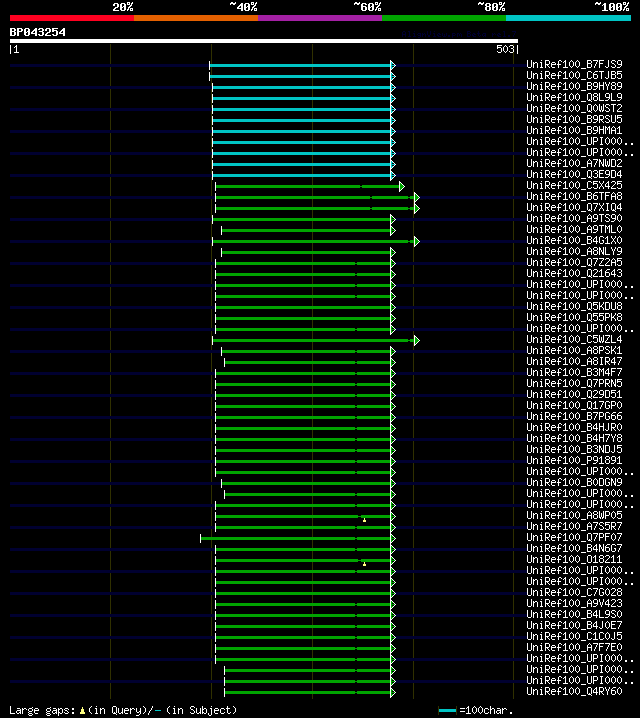Image resolution: width=640 pixels, height=718 pixels.
Task: Select the UniRef100_Q55PK8 label
Action: (x=574, y=317)
